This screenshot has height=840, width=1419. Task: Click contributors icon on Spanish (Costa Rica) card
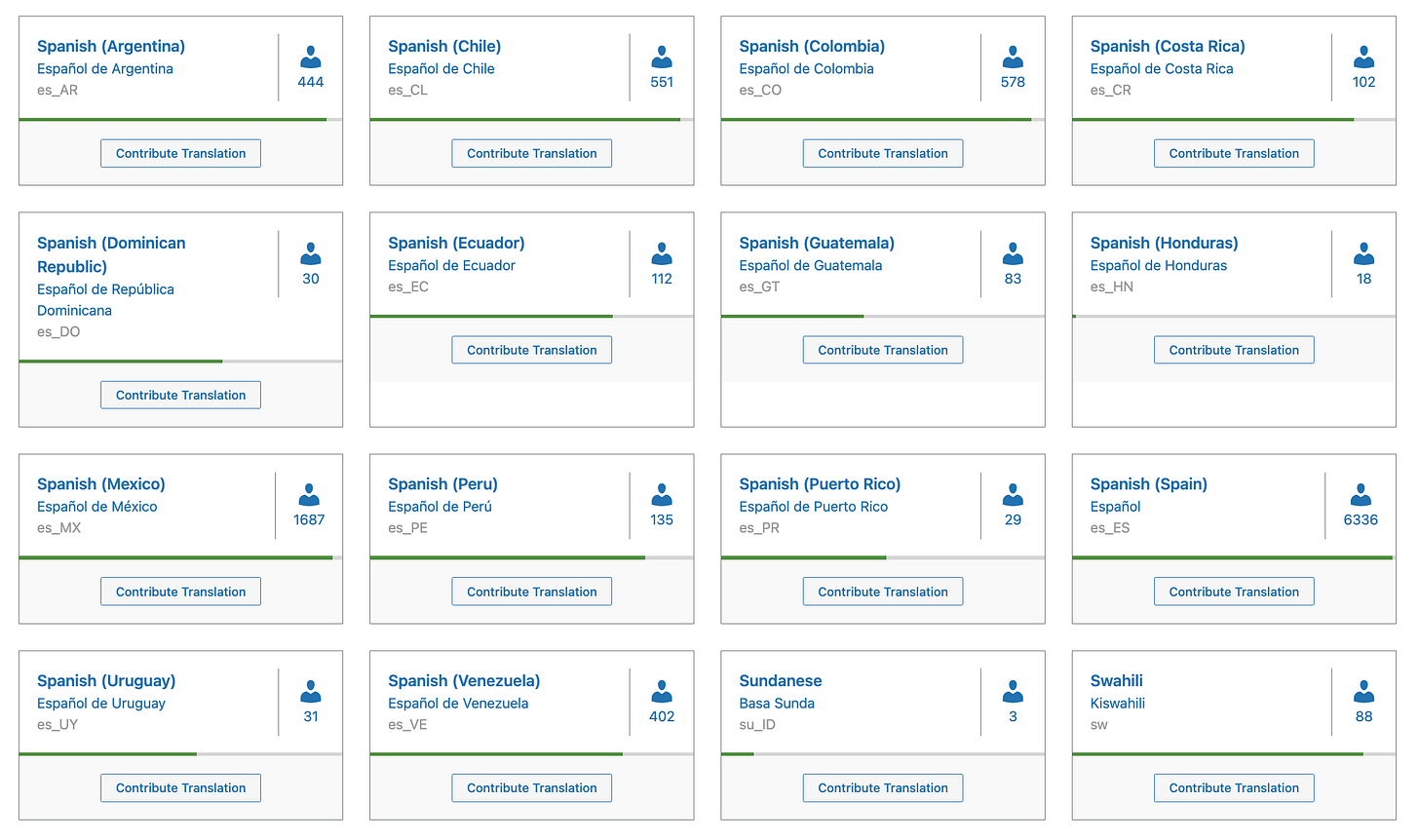click(x=1363, y=57)
